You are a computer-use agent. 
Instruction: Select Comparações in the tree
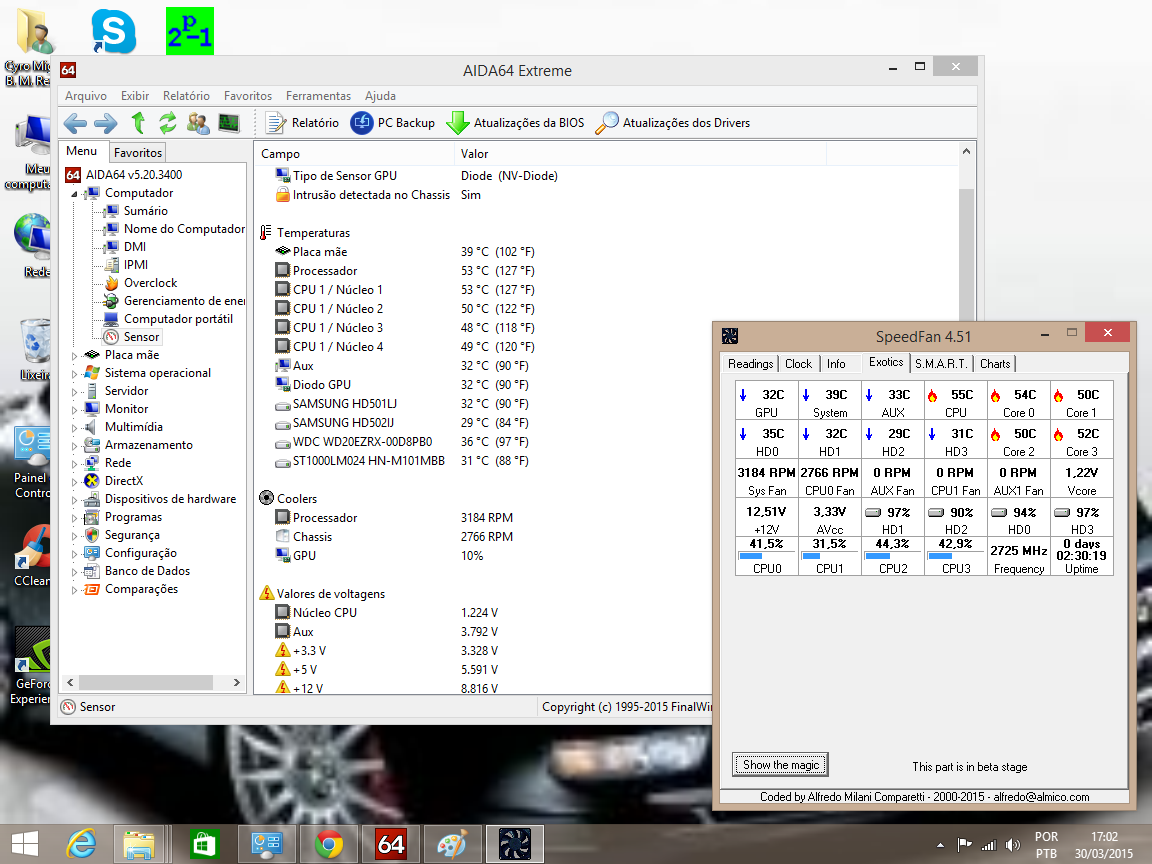pos(141,589)
